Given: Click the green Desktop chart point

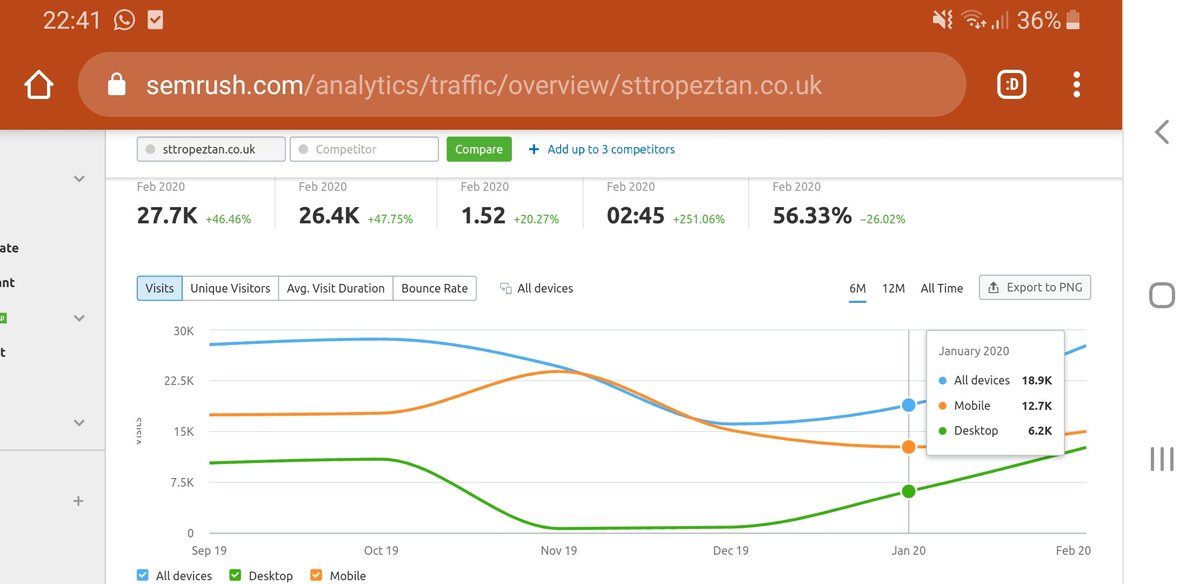Looking at the screenshot, I should point(908,491).
